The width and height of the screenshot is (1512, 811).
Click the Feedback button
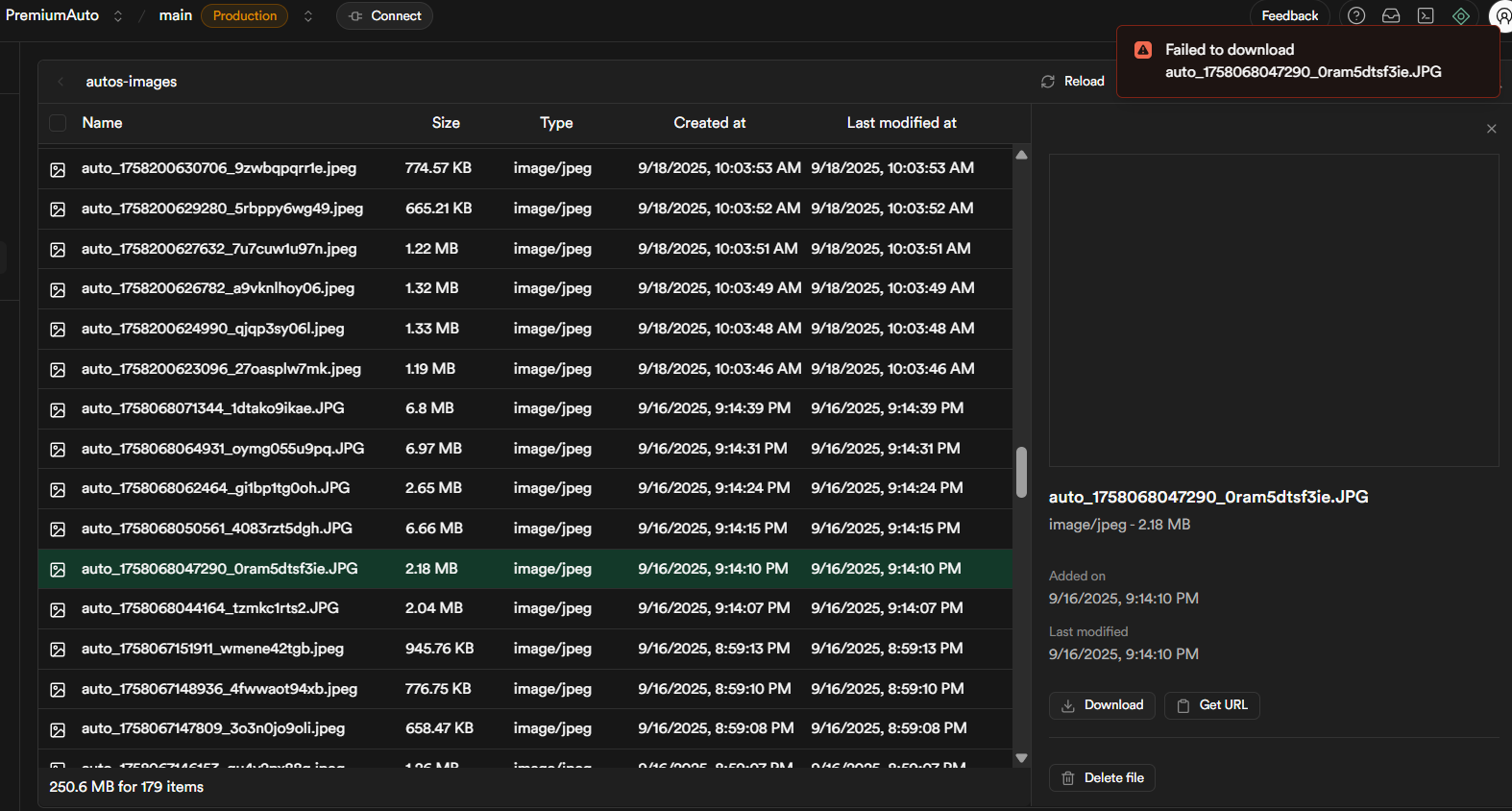pos(1289,15)
